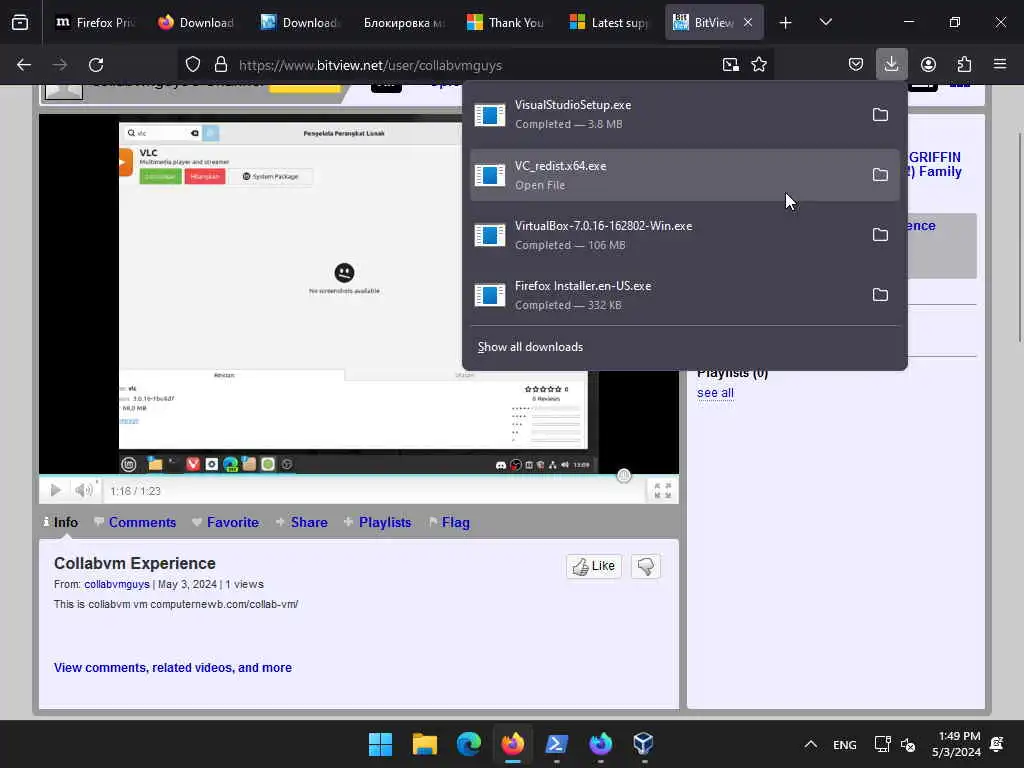Image resolution: width=1024 pixels, height=768 pixels.
Task: Open the network icon in system tray
Action: tap(882, 744)
